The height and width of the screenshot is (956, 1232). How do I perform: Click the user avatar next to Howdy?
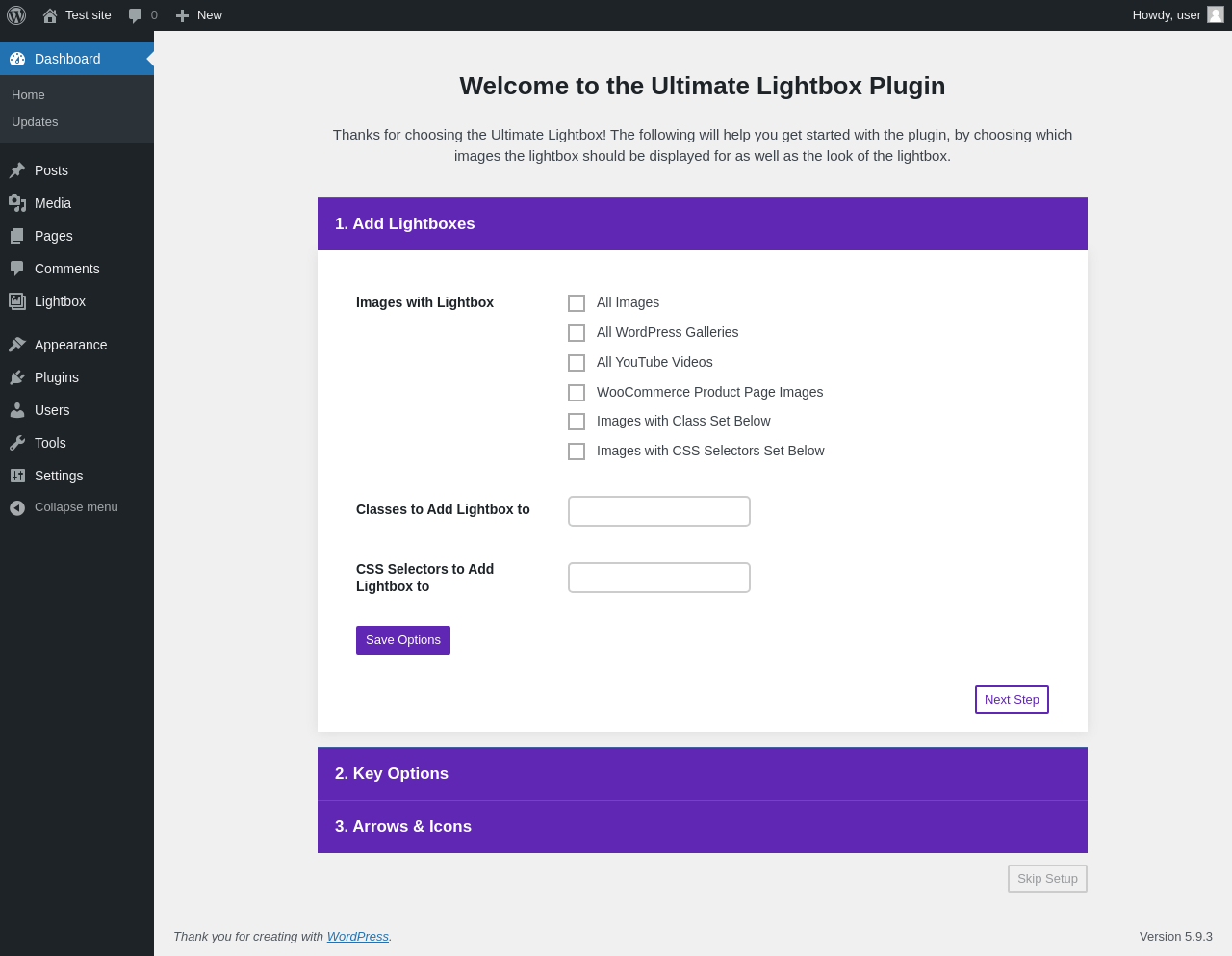coord(1216,14)
